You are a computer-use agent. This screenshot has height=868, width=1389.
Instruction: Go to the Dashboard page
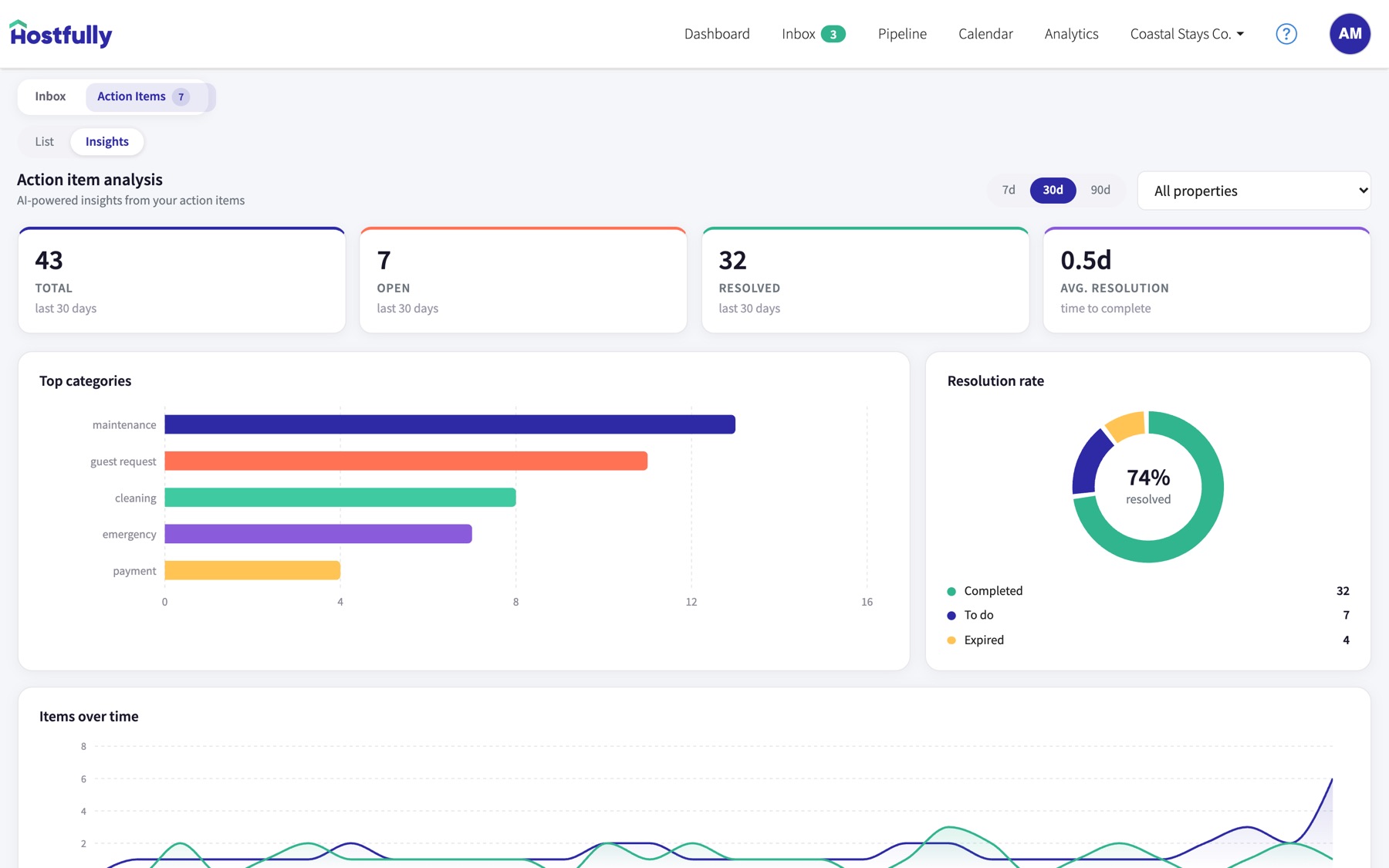[717, 34]
